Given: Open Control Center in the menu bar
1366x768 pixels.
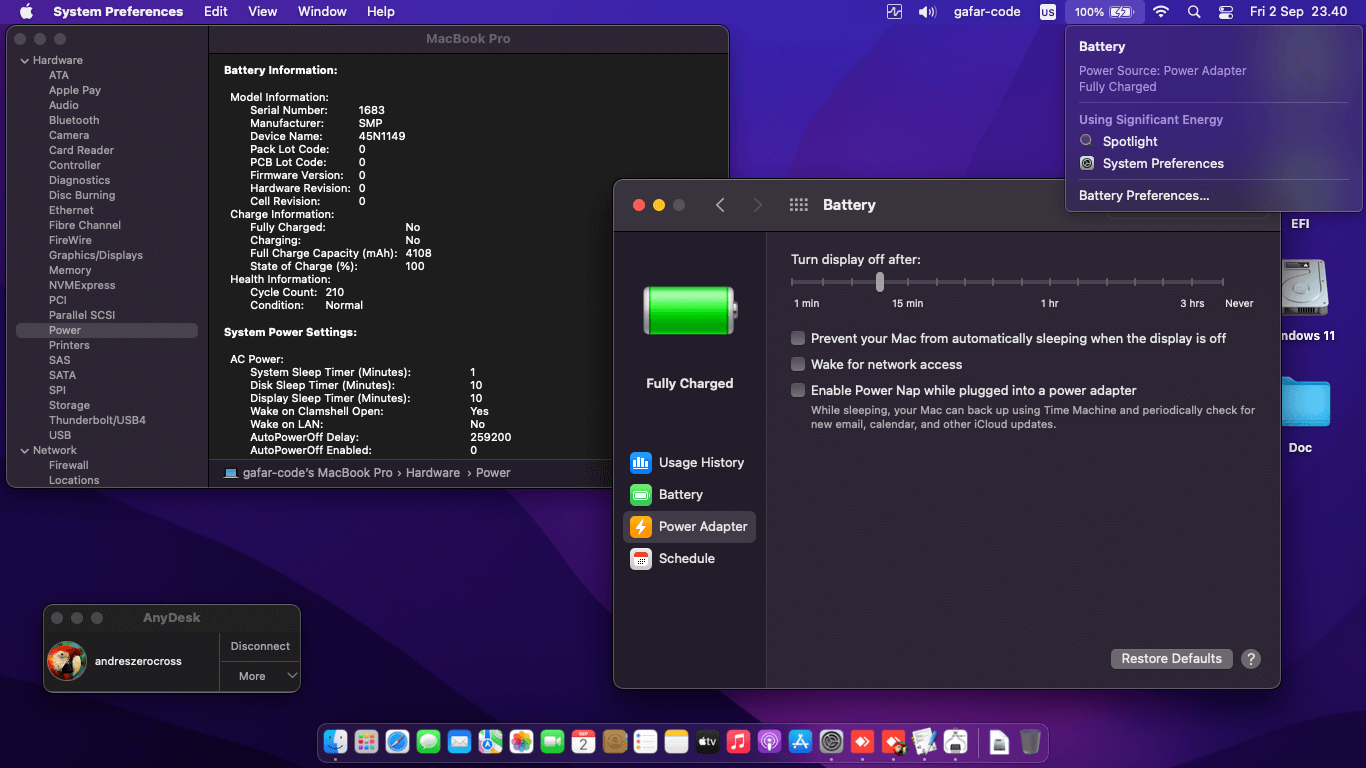Looking at the screenshot, I should tap(1226, 12).
